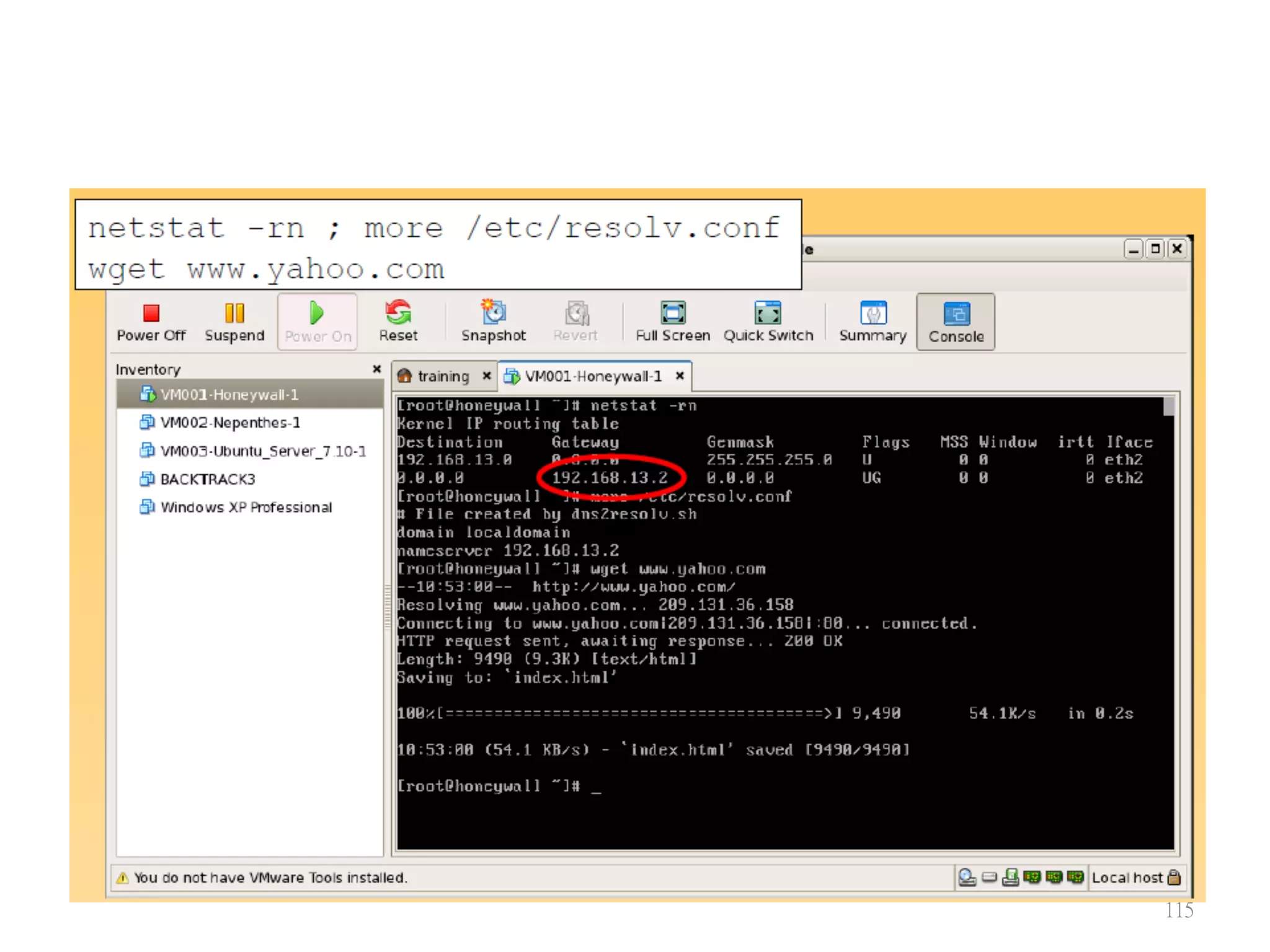Image resolution: width=1270 pixels, height=952 pixels.
Task: Enter Full Screen mode
Action: tap(673, 322)
